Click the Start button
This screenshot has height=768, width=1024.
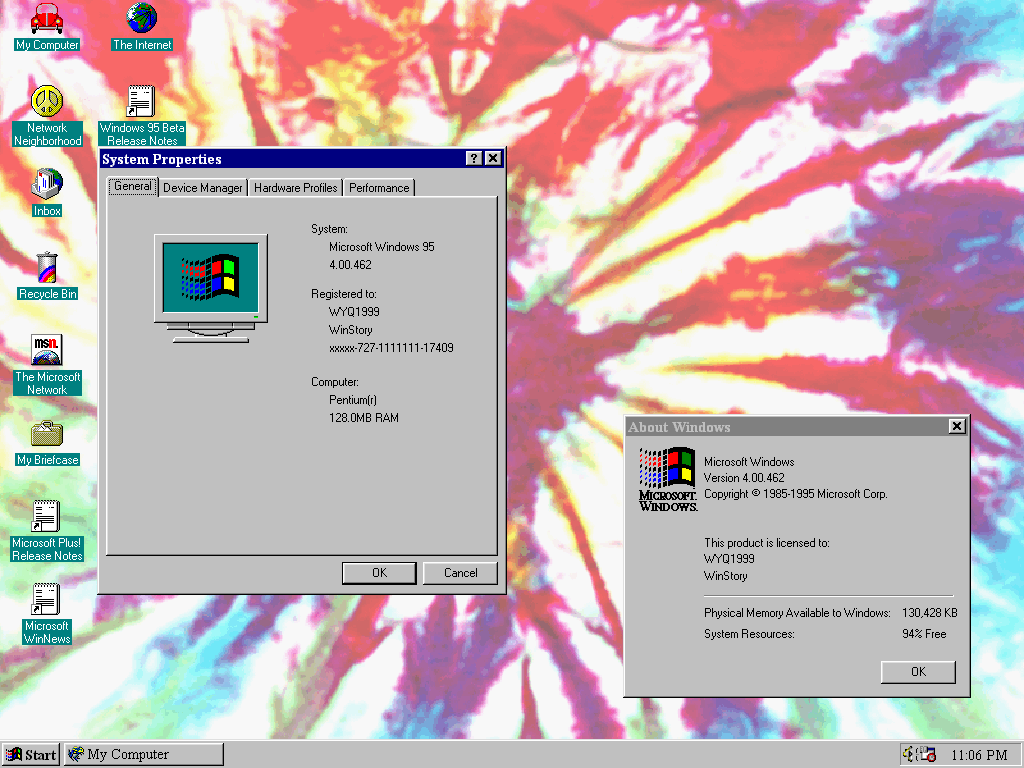click(x=32, y=755)
